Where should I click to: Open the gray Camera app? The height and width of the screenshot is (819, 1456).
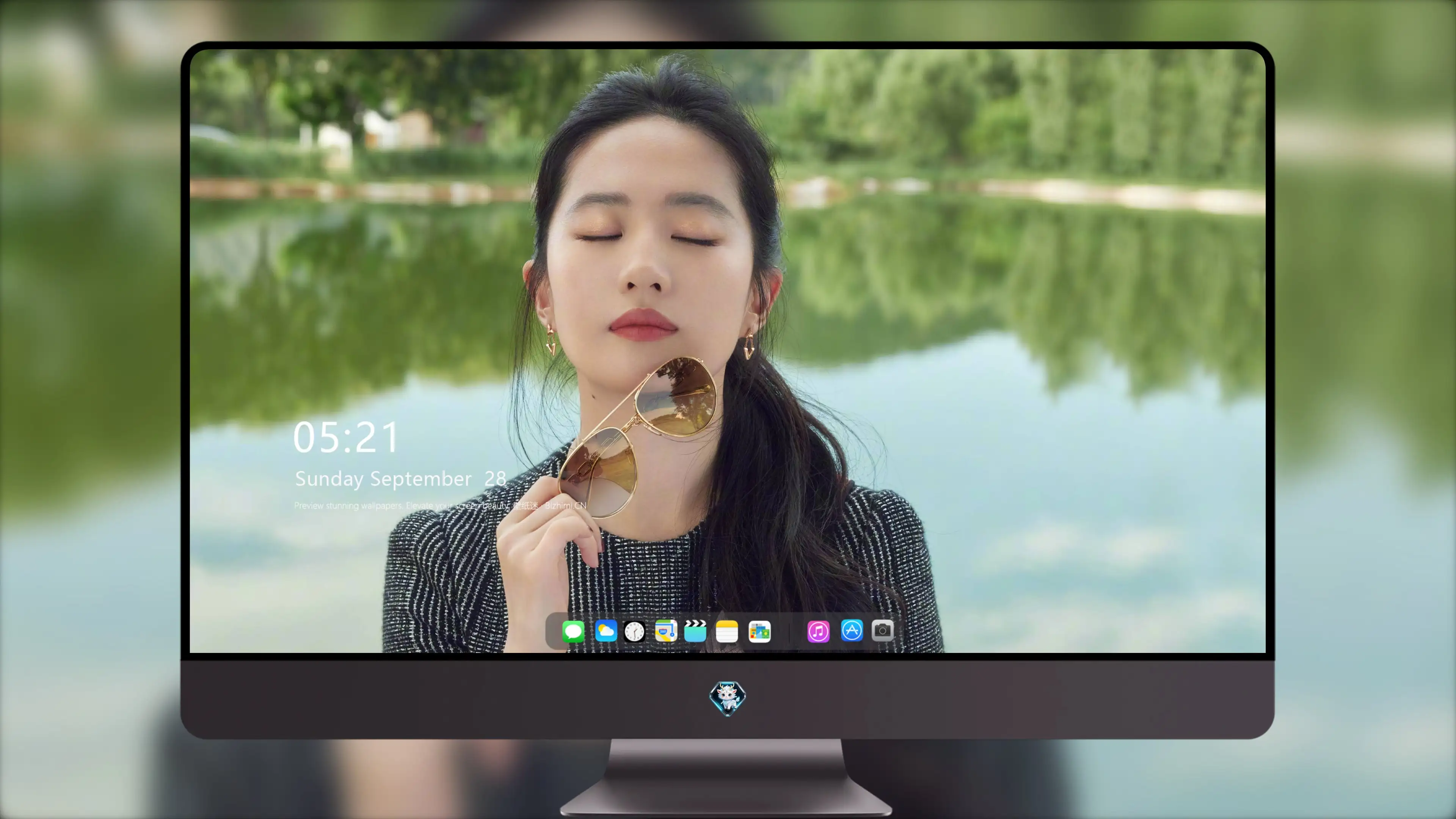pos(882,630)
